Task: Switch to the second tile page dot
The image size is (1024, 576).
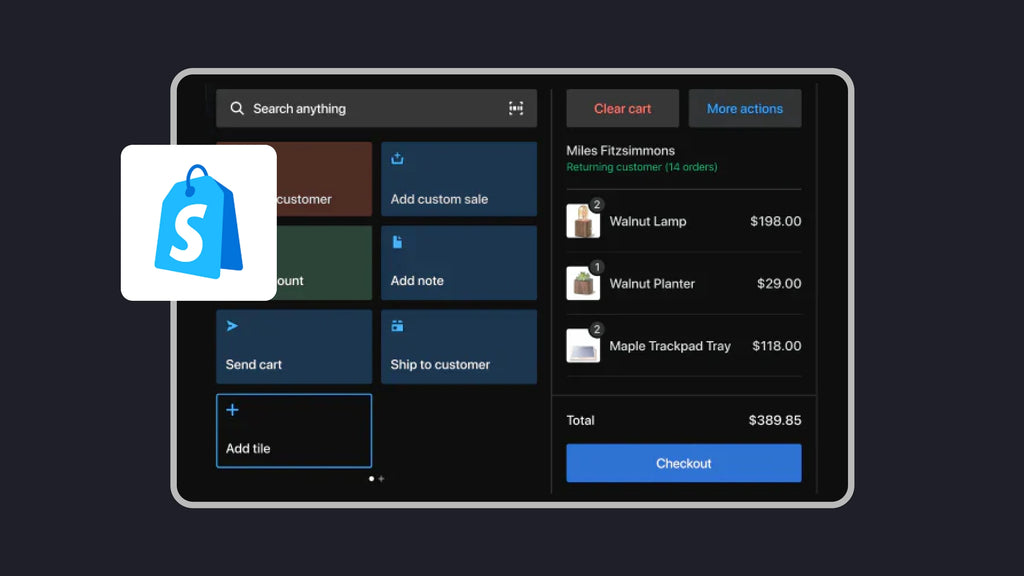Action: click(x=381, y=479)
